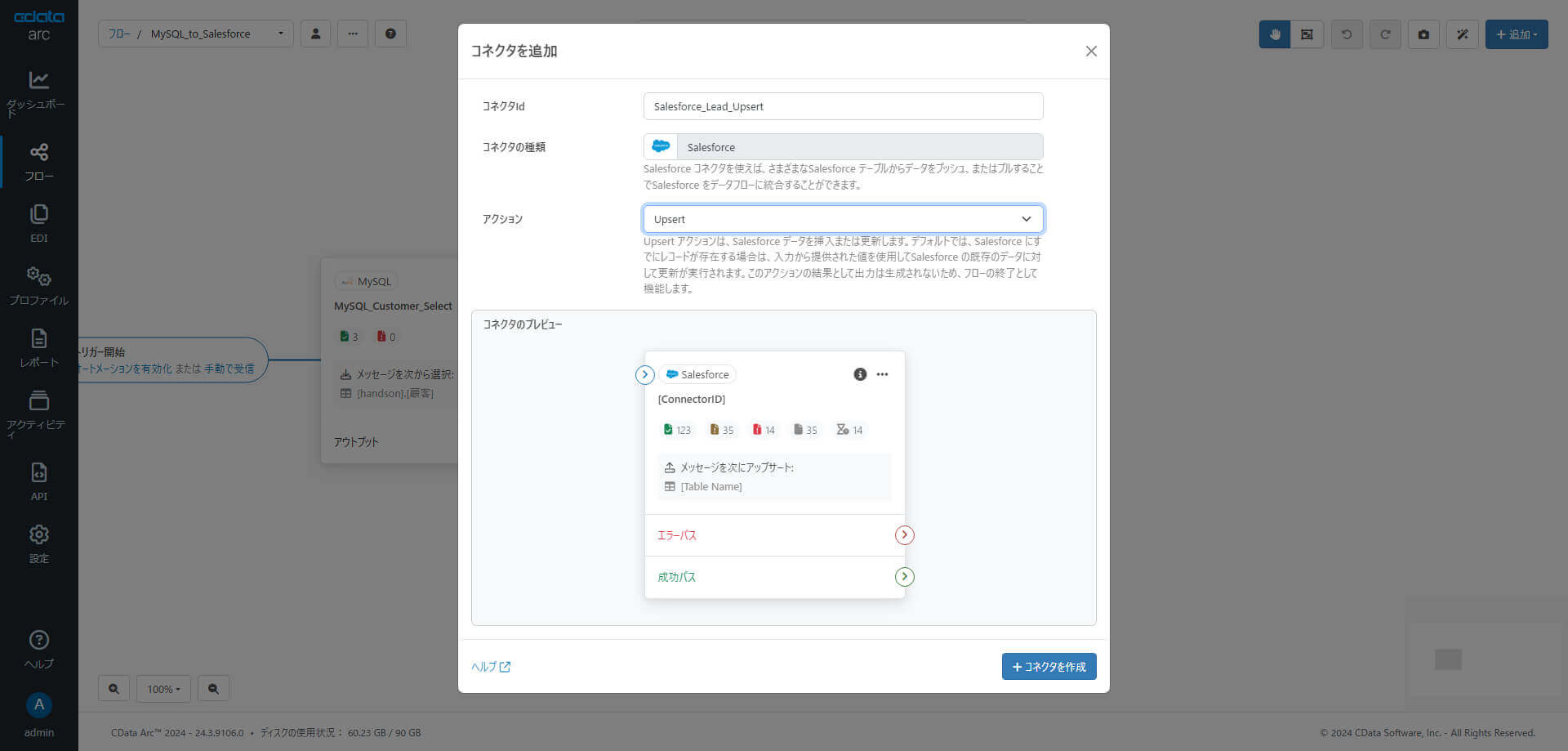1568x751 pixels.
Task: Zoom in with left magnifier button
Action: (114, 689)
